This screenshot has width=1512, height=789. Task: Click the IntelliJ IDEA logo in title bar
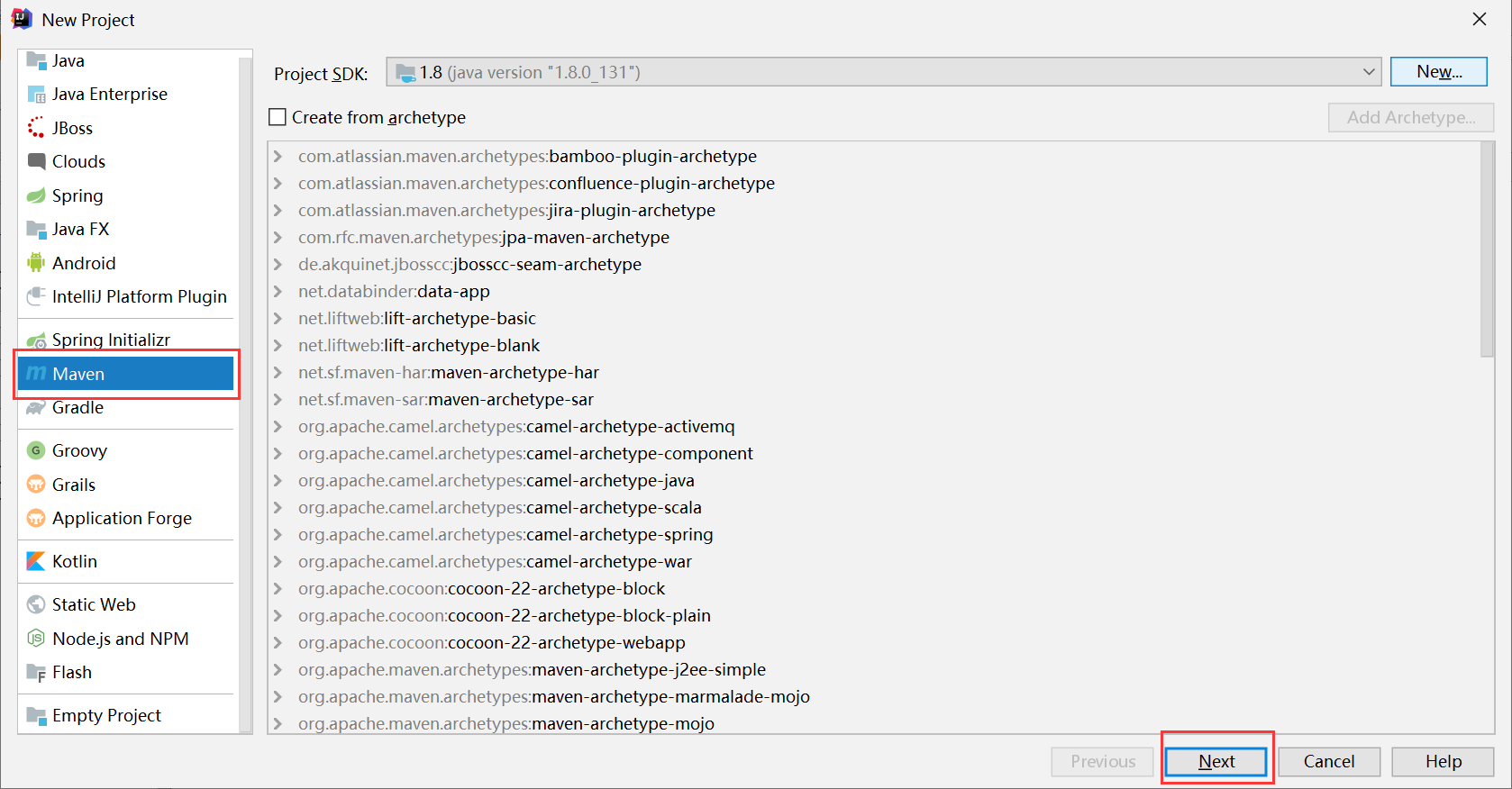tap(22, 19)
